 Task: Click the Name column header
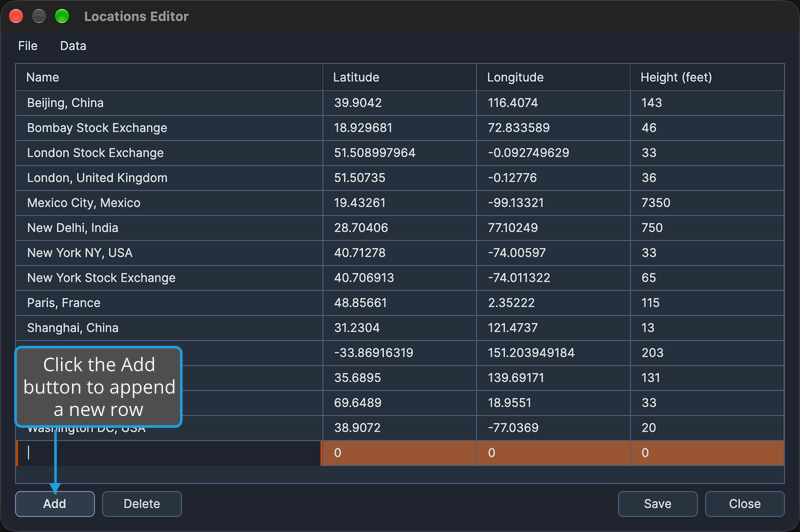169,78
